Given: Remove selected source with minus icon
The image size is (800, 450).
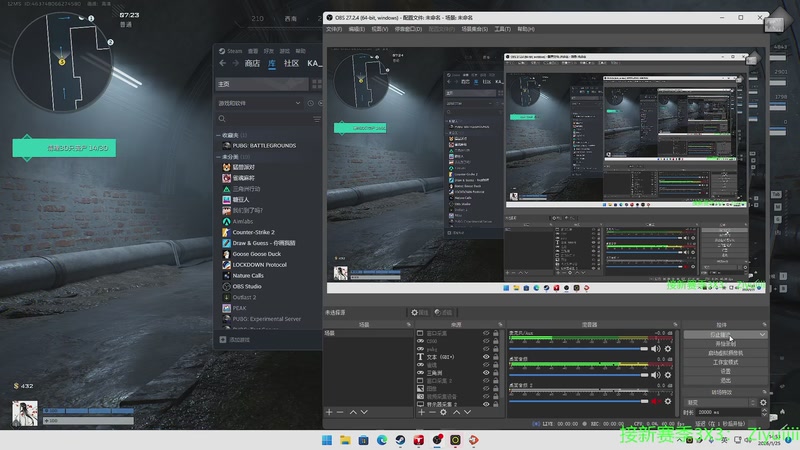Looking at the screenshot, I should [x=432, y=412].
